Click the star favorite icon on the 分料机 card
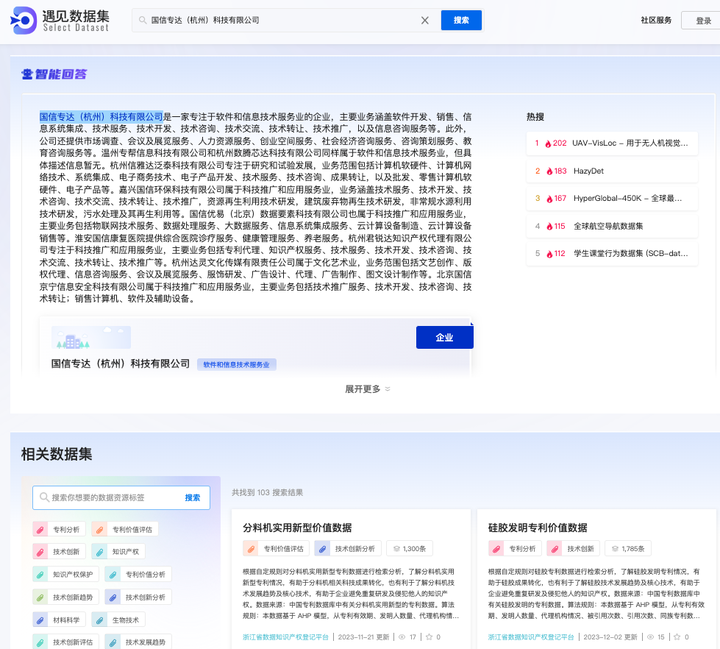 [x=429, y=637]
